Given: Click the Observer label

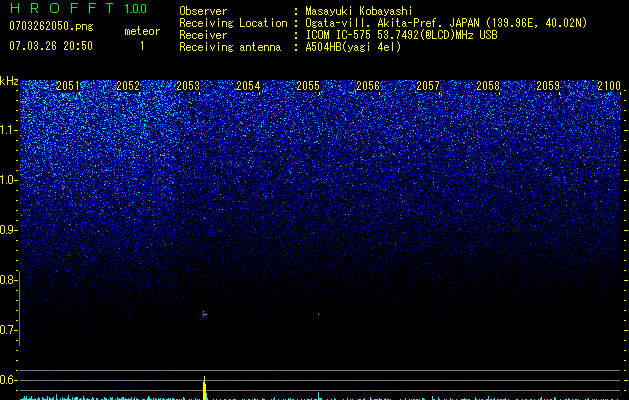Looking at the screenshot, I should pos(203,11).
